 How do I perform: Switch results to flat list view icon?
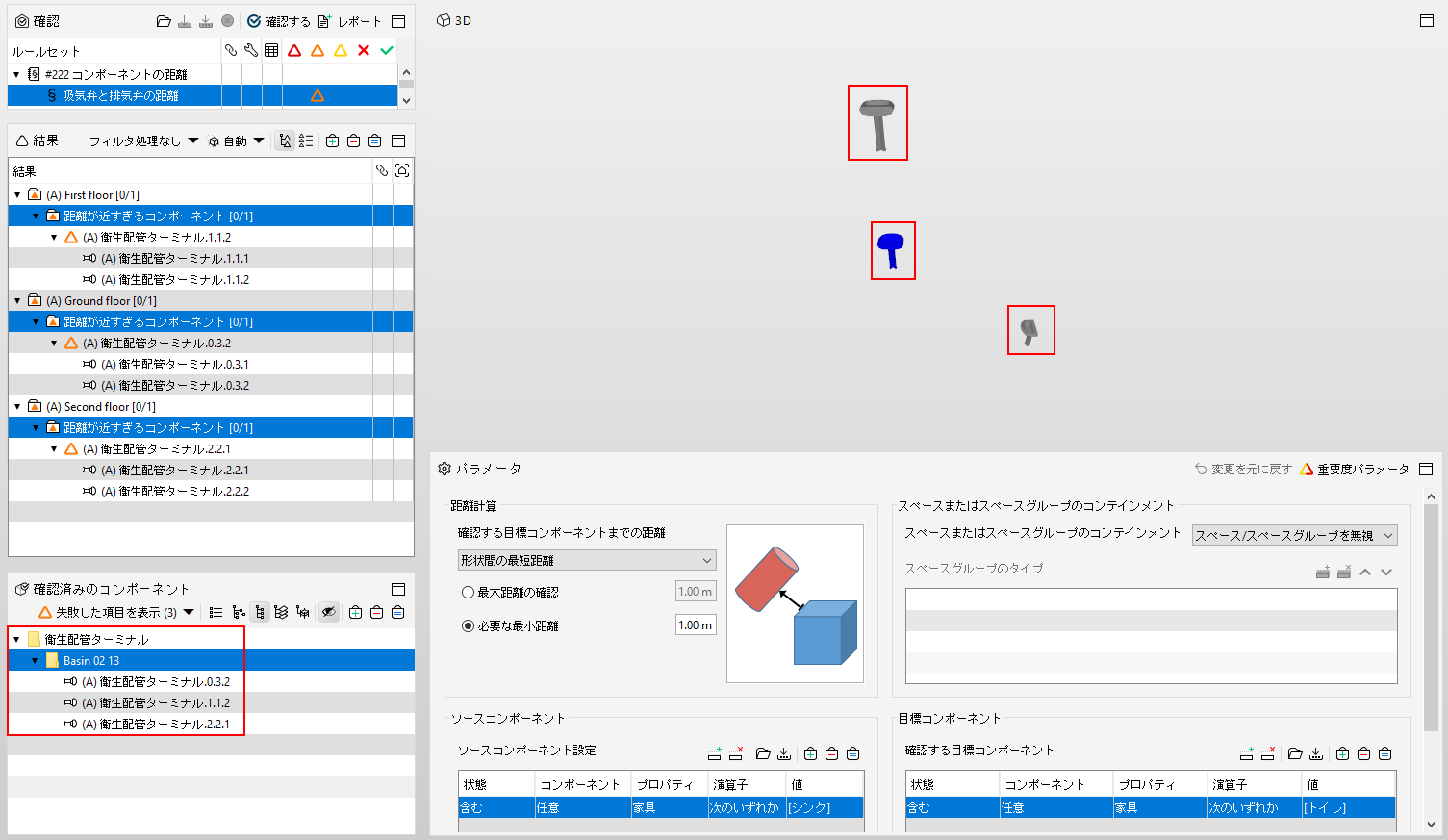pyautogui.click(x=306, y=140)
